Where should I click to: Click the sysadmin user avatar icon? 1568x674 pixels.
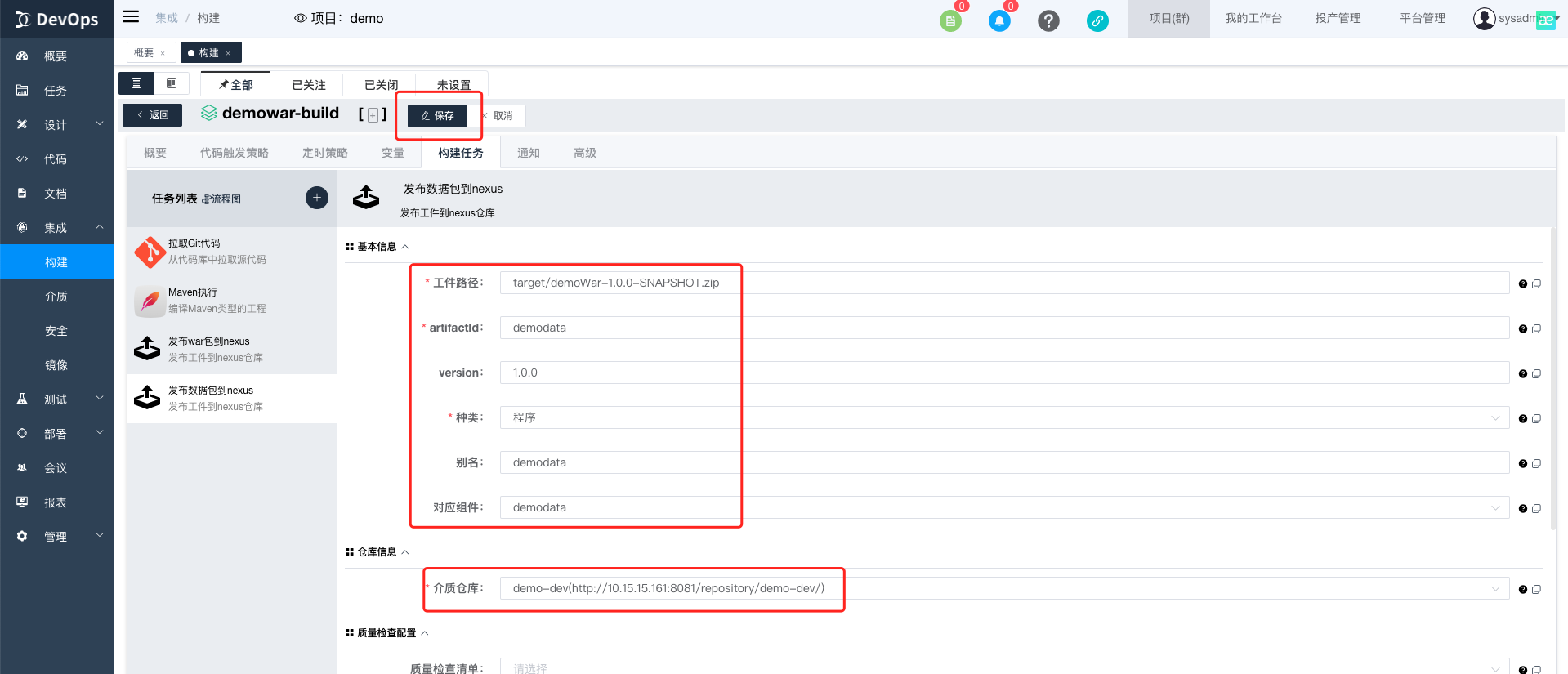click(x=1484, y=18)
